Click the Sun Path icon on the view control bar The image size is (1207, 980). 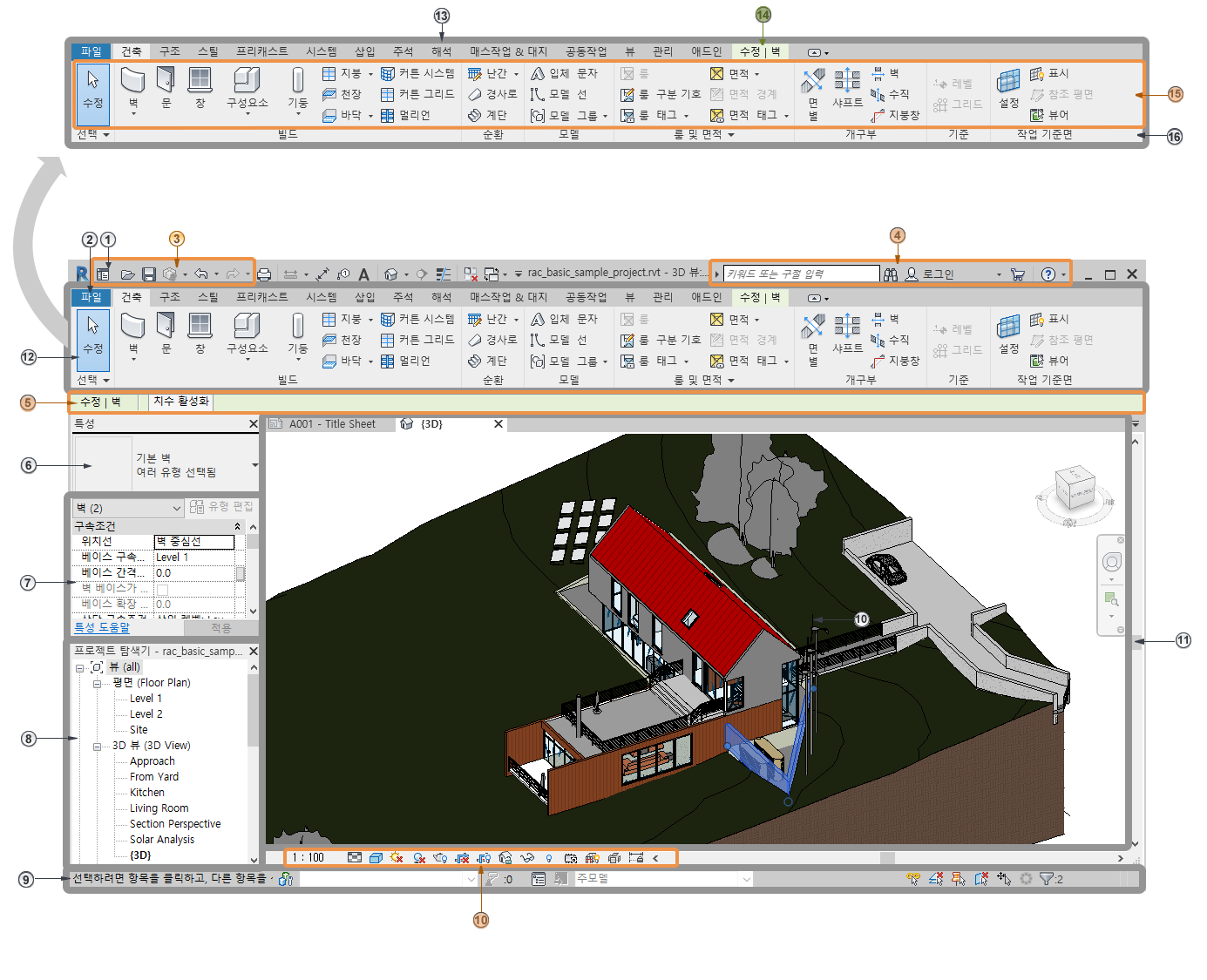click(397, 858)
